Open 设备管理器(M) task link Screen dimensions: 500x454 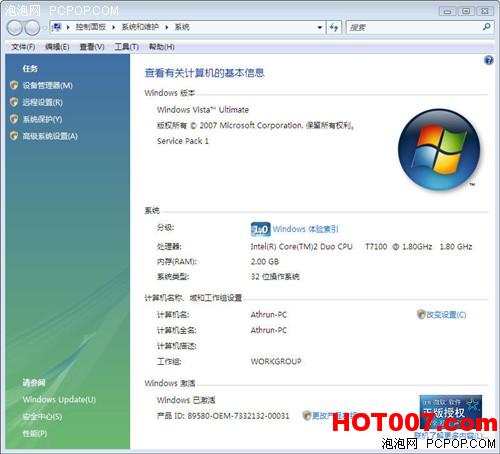[47, 86]
